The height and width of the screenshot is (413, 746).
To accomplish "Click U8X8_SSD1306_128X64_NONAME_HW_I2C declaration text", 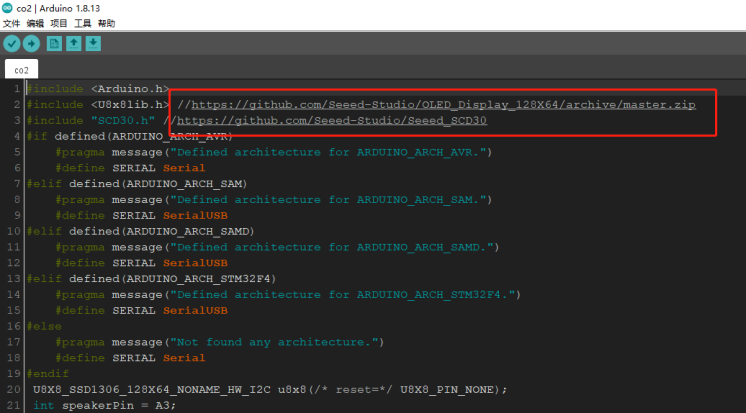I will (152, 390).
